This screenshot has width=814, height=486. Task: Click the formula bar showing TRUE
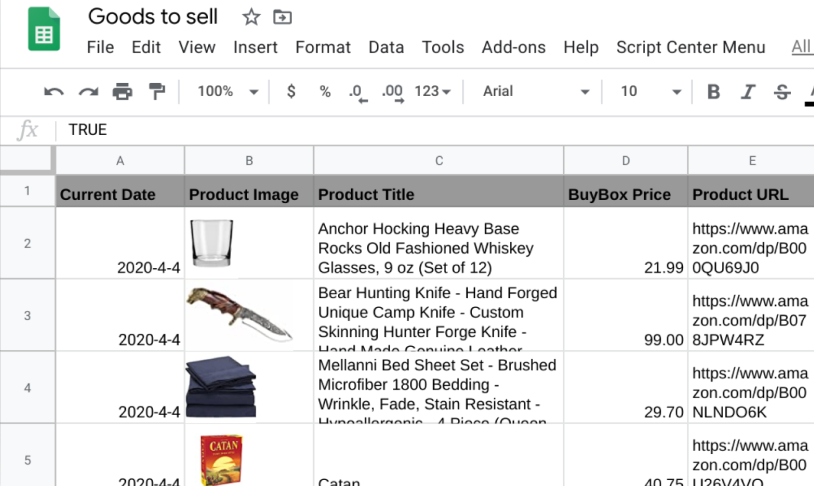click(400, 130)
